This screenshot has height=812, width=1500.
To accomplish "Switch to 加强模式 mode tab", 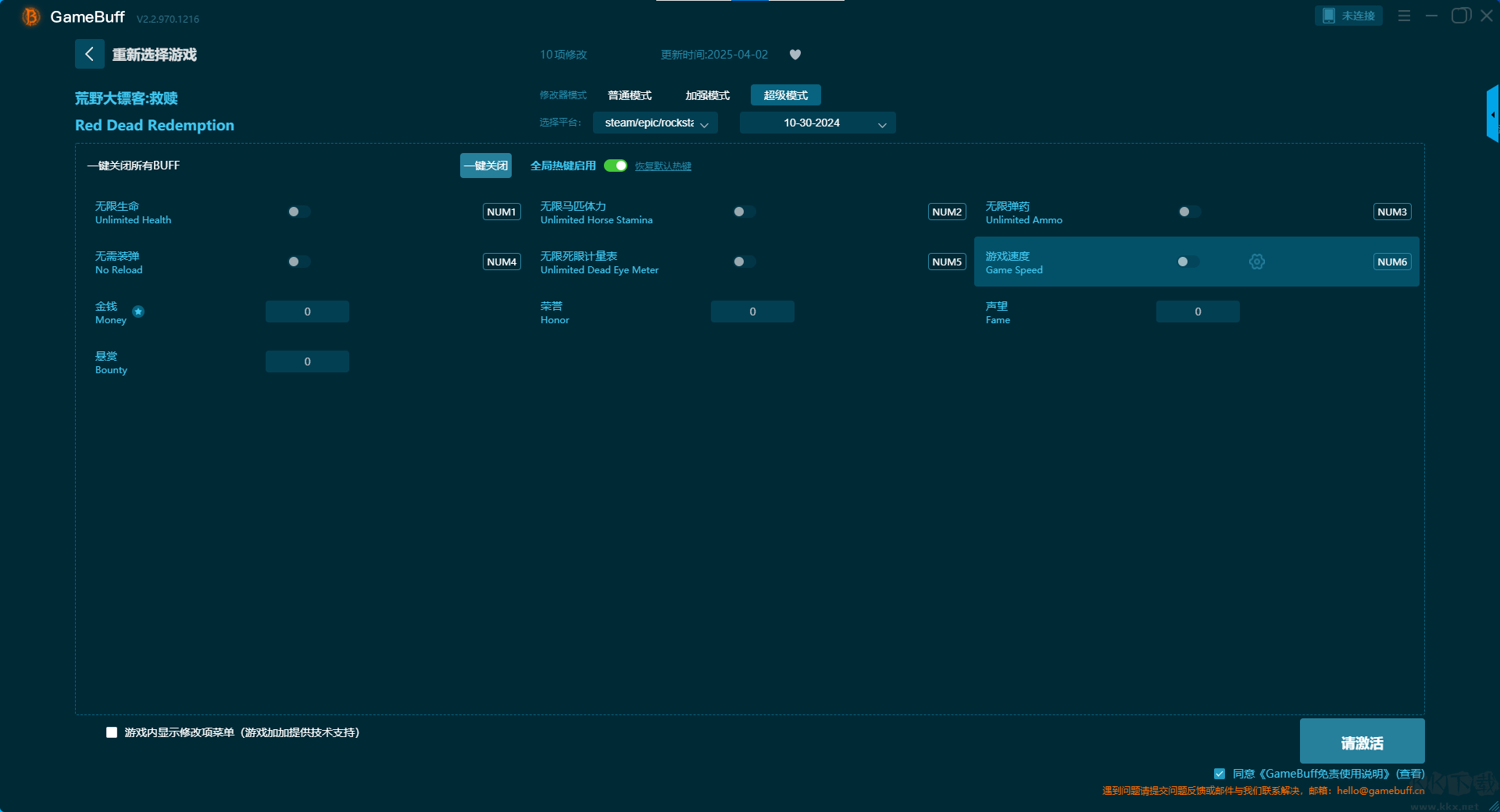I will pyautogui.click(x=707, y=95).
